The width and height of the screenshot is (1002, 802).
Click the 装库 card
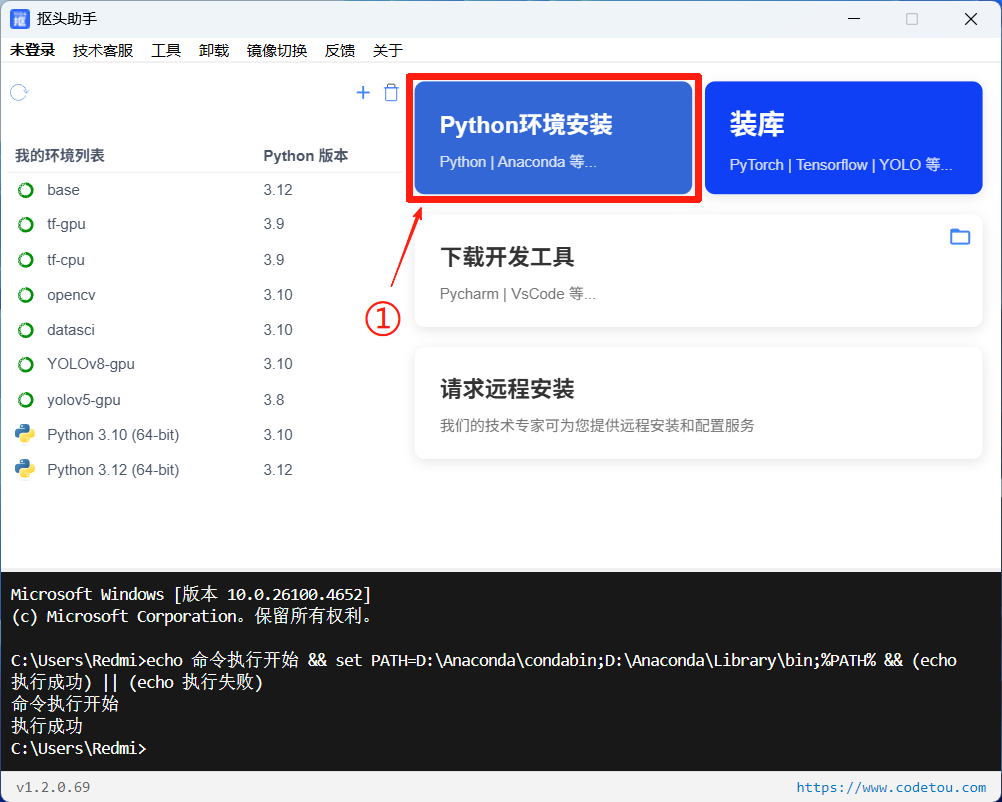pyautogui.click(x=844, y=137)
